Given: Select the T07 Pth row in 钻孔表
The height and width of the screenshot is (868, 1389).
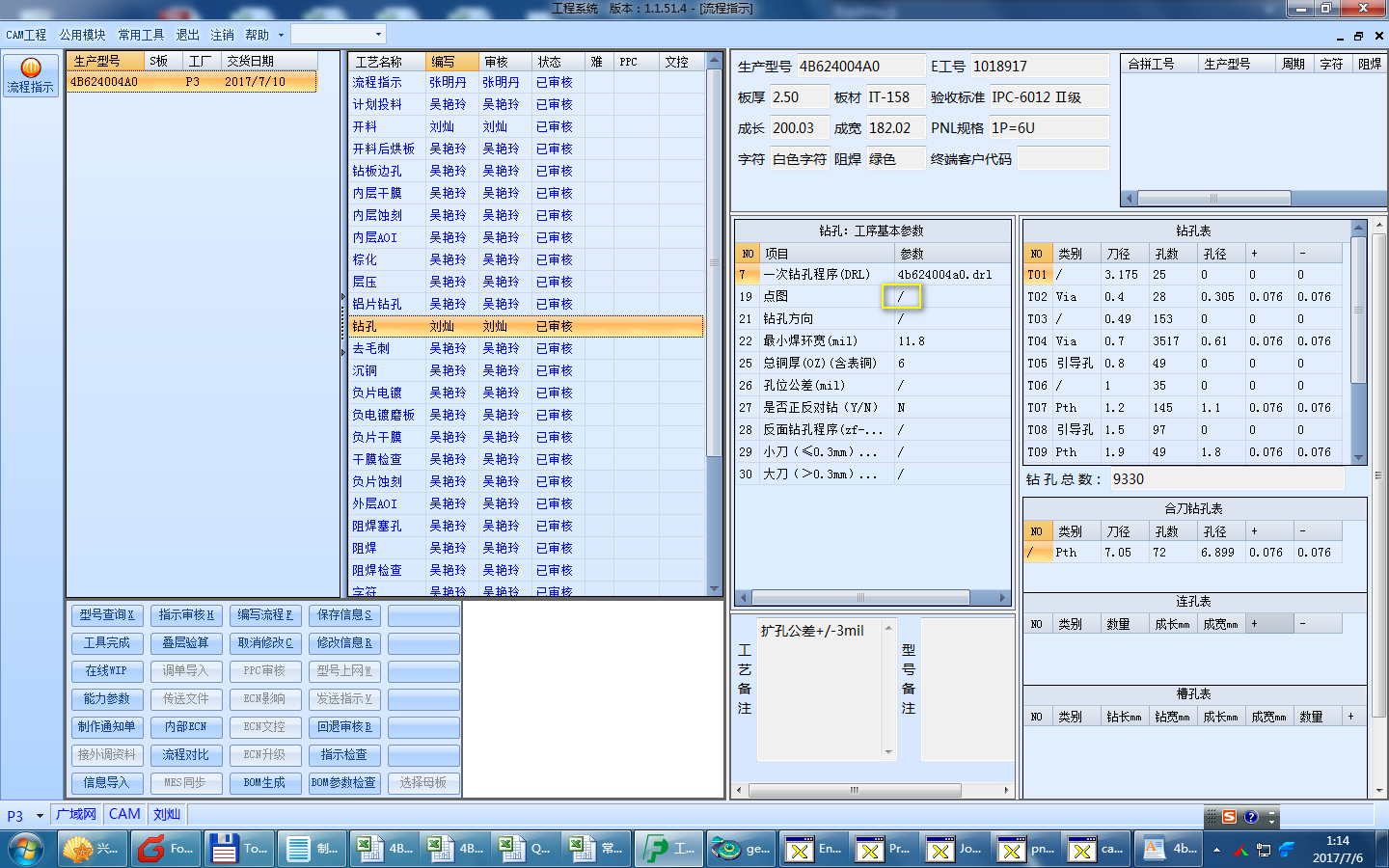Looking at the screenshot, I should (1183, 408).
